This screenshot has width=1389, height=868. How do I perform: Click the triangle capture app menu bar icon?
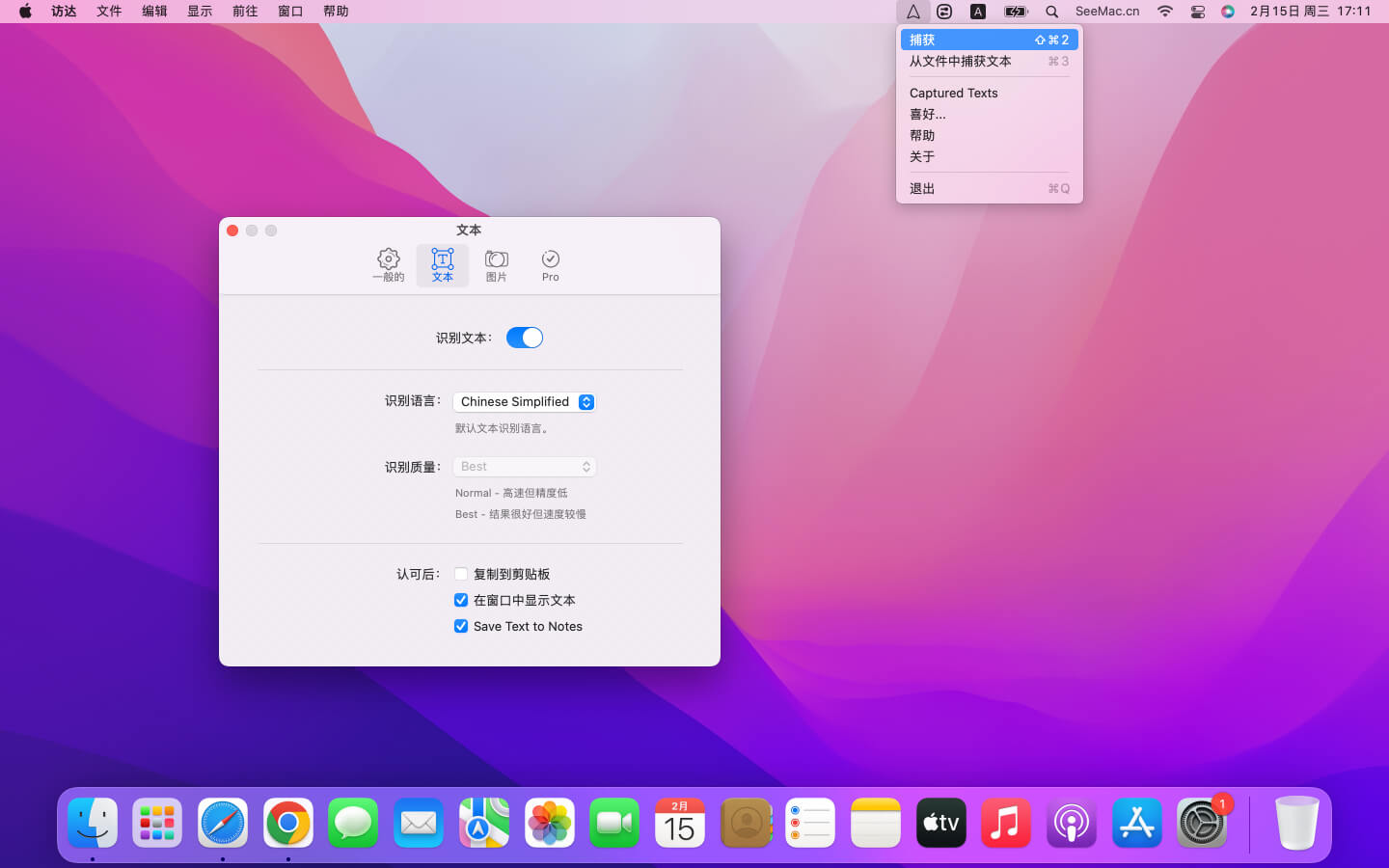point(912,12)
